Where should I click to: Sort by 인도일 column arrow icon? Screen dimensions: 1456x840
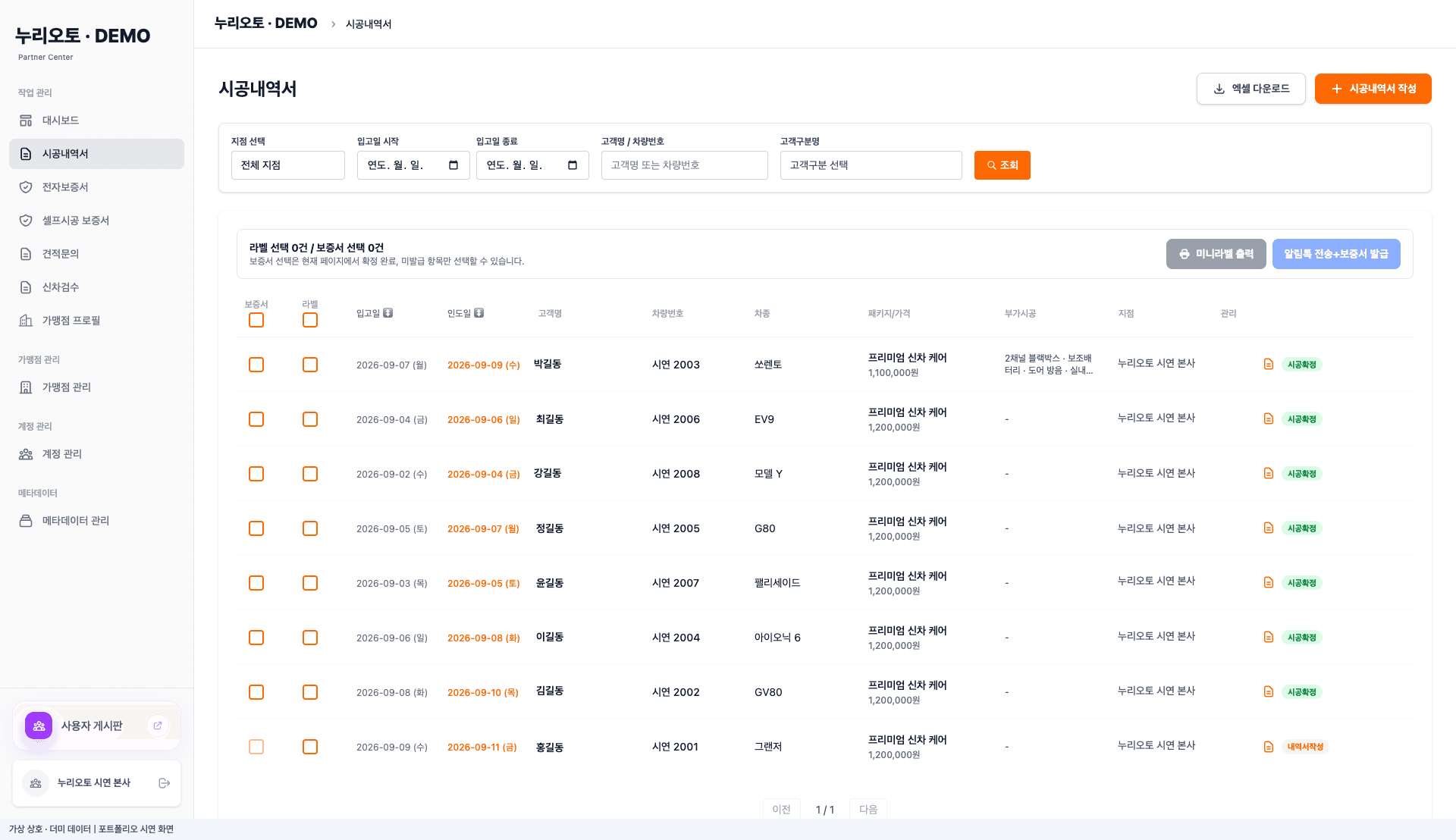coord(479,313)
